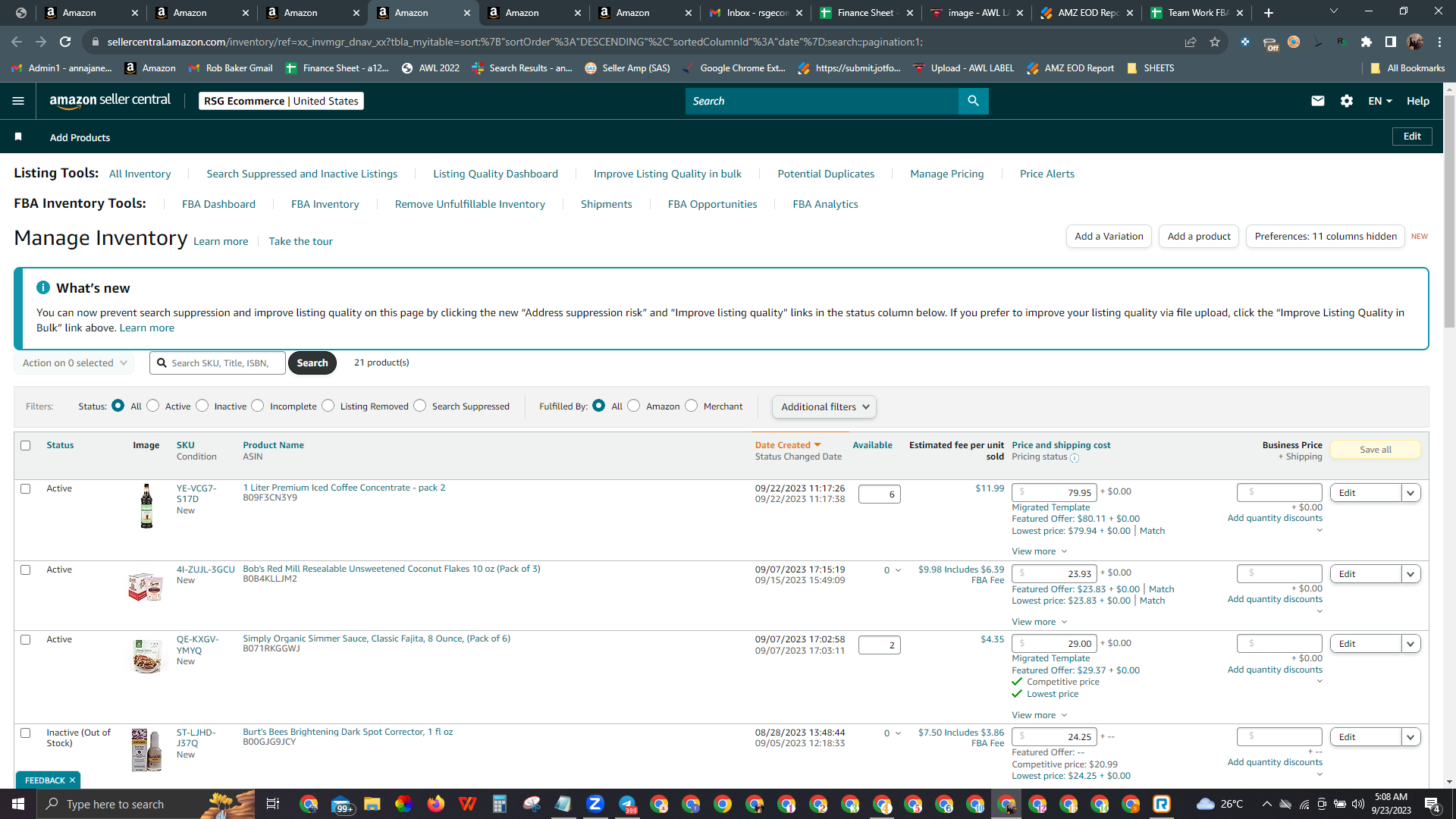Image resolution: width=1456 pixels, height=819 pixels.
Task: Reload the page with the refresh icon
Action: point(65,42)
